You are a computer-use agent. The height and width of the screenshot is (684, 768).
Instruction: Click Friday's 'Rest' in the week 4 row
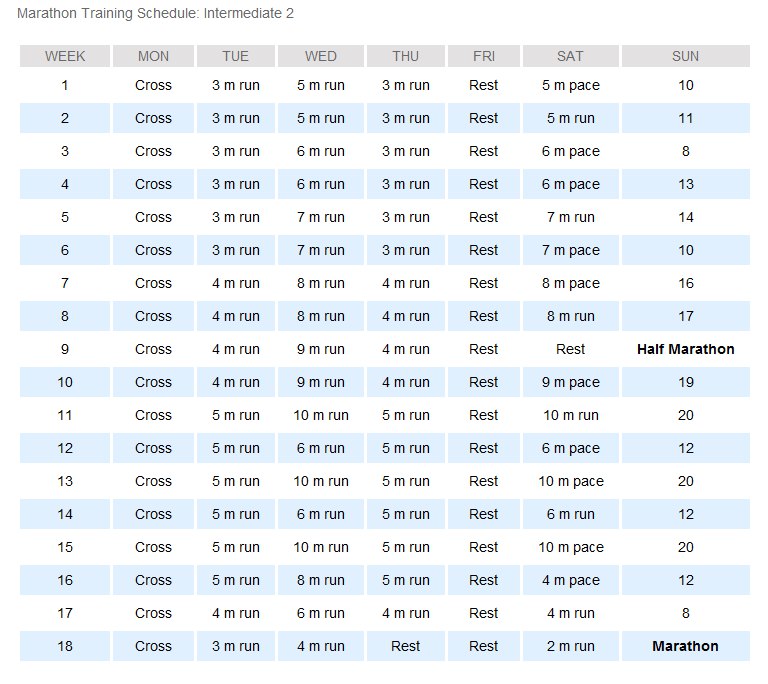click(483, 184)
